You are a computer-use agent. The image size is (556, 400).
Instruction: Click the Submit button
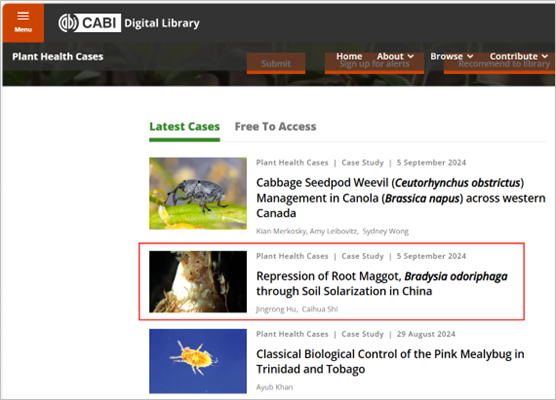276,63
